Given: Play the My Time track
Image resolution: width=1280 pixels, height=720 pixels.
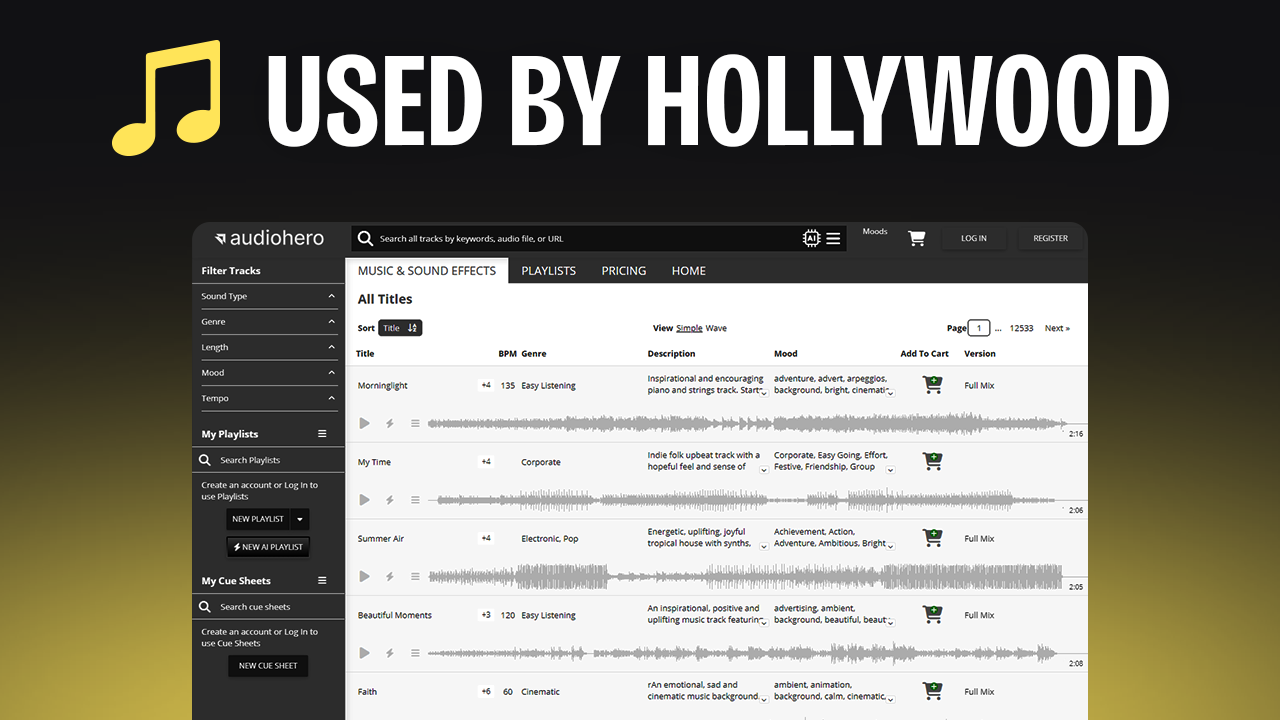Looking at the screenshot, I should coord(365,500).
